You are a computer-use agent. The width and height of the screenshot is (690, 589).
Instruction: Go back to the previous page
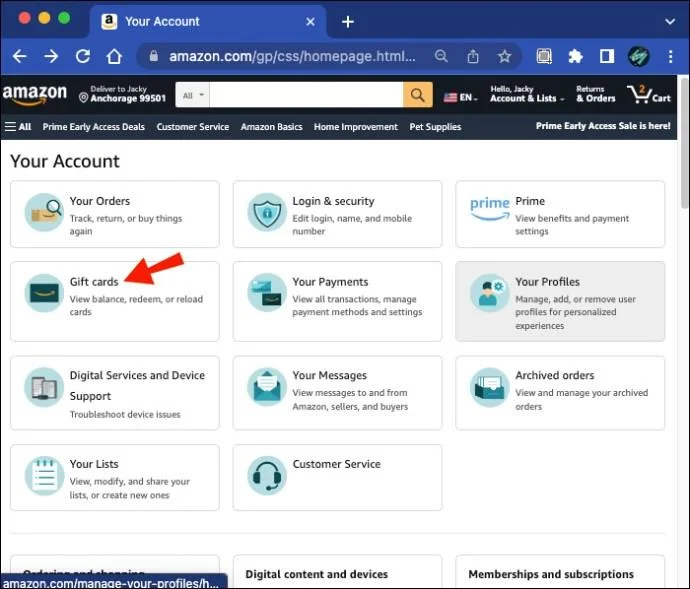(19, 56)
